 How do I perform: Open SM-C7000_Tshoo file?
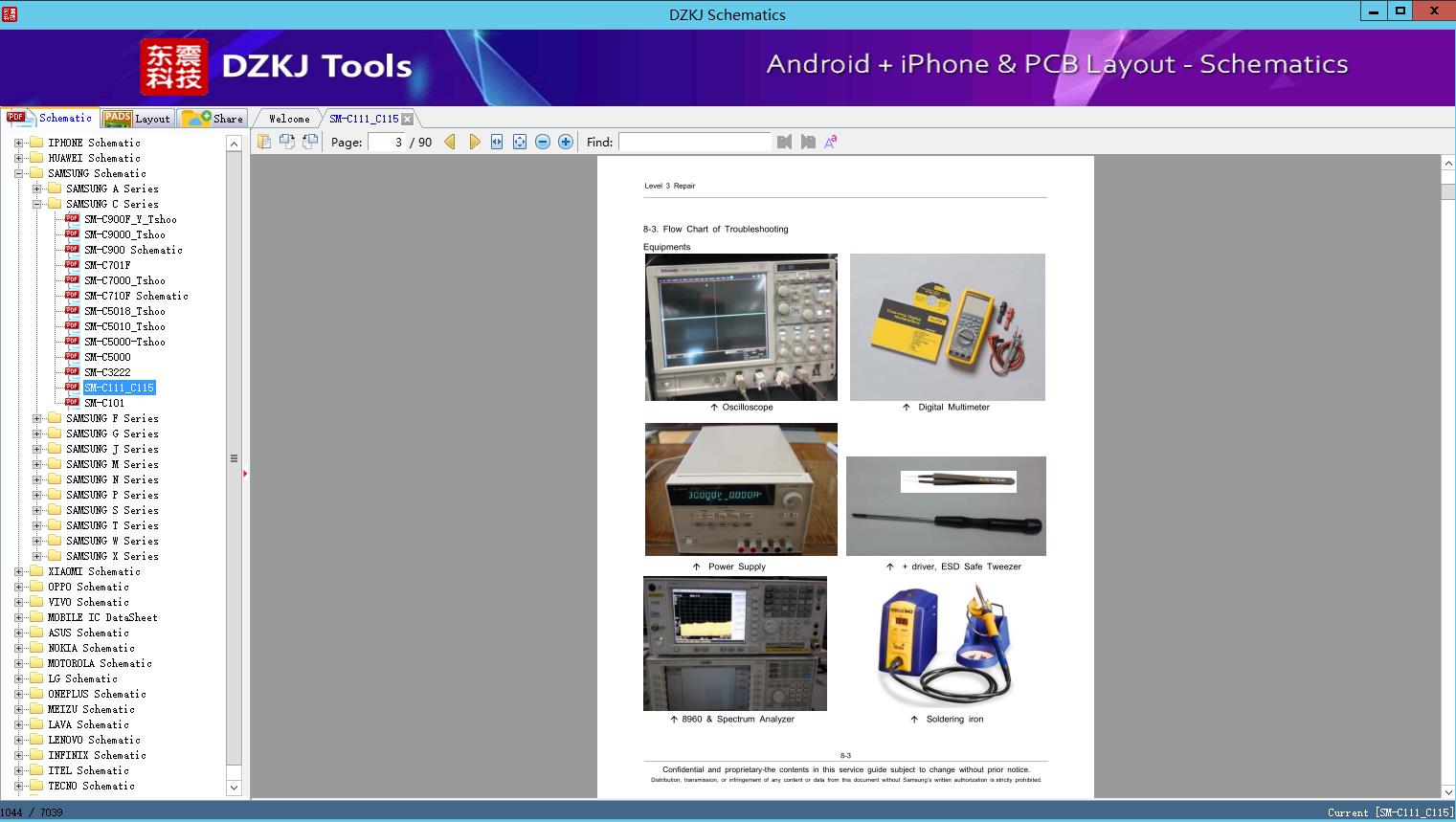[x=124, y=280]
